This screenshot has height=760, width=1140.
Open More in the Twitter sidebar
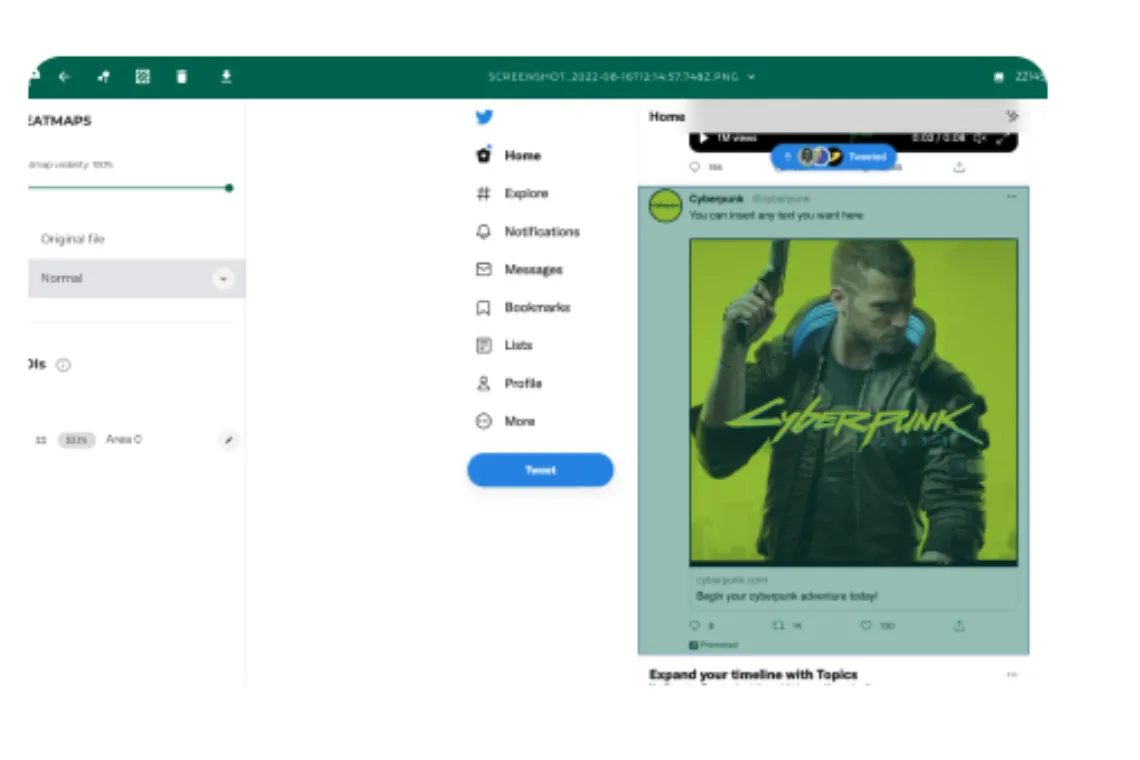coord(505,421)
